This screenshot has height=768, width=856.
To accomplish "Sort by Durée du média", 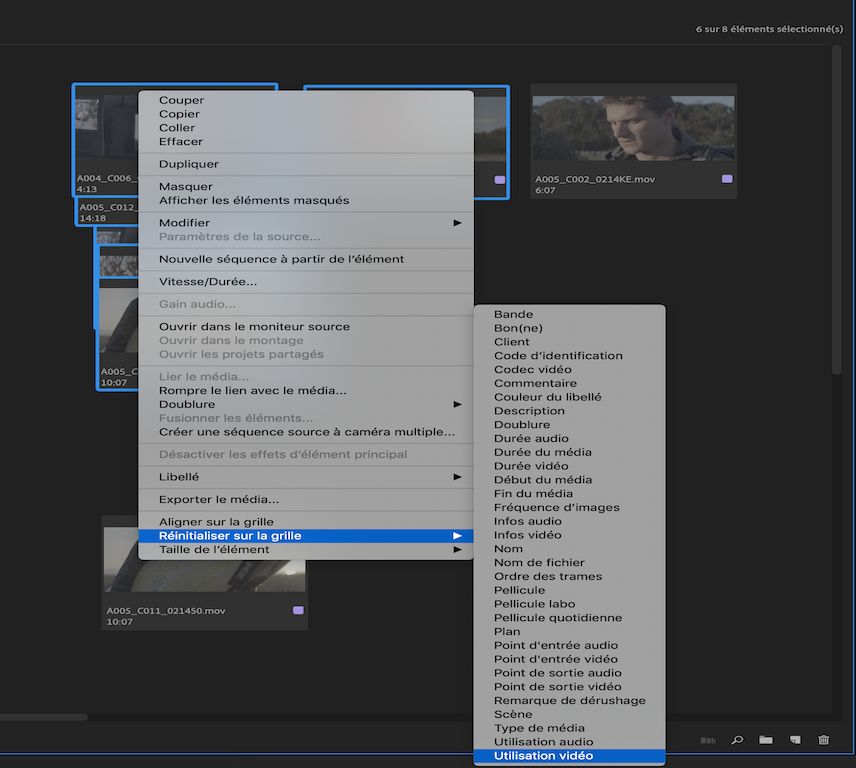I will (x=569, y=453).
